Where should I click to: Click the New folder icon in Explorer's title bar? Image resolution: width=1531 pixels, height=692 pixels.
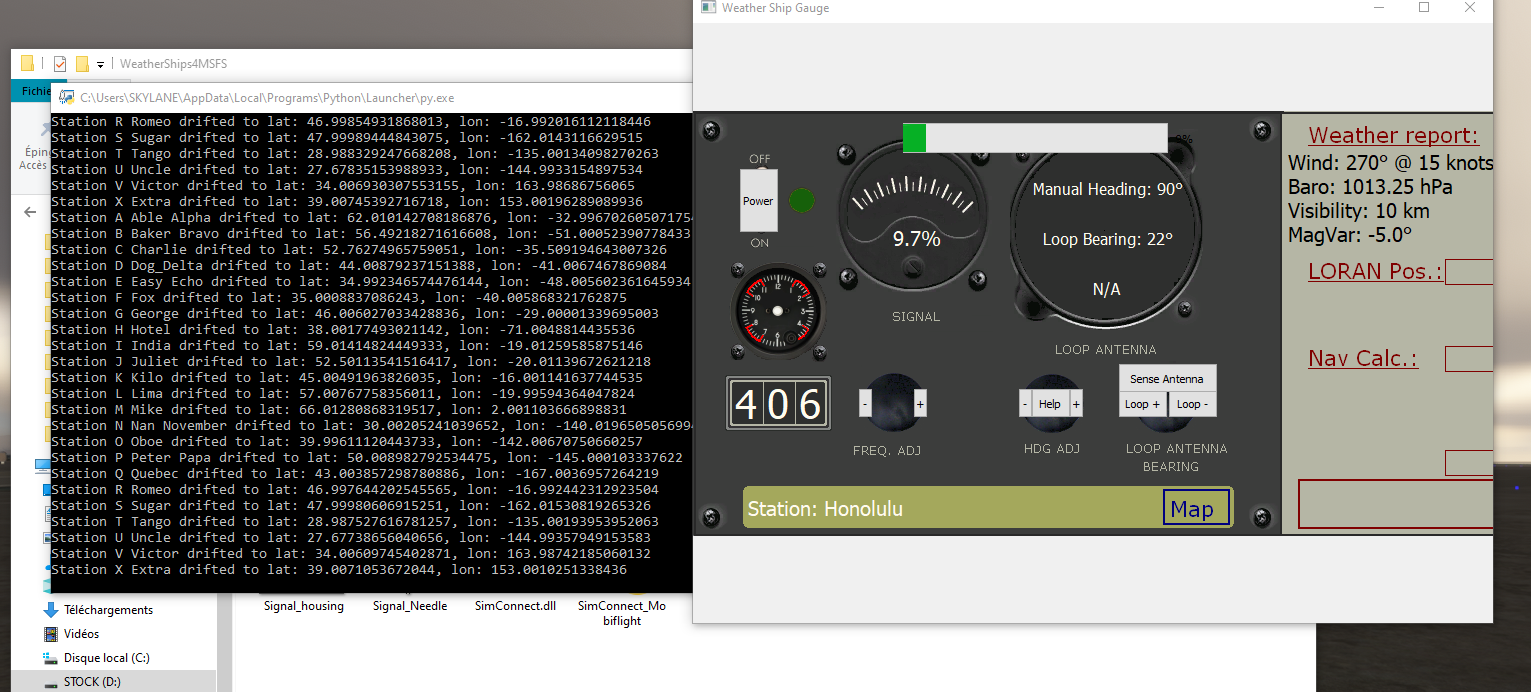click(82, 64)
